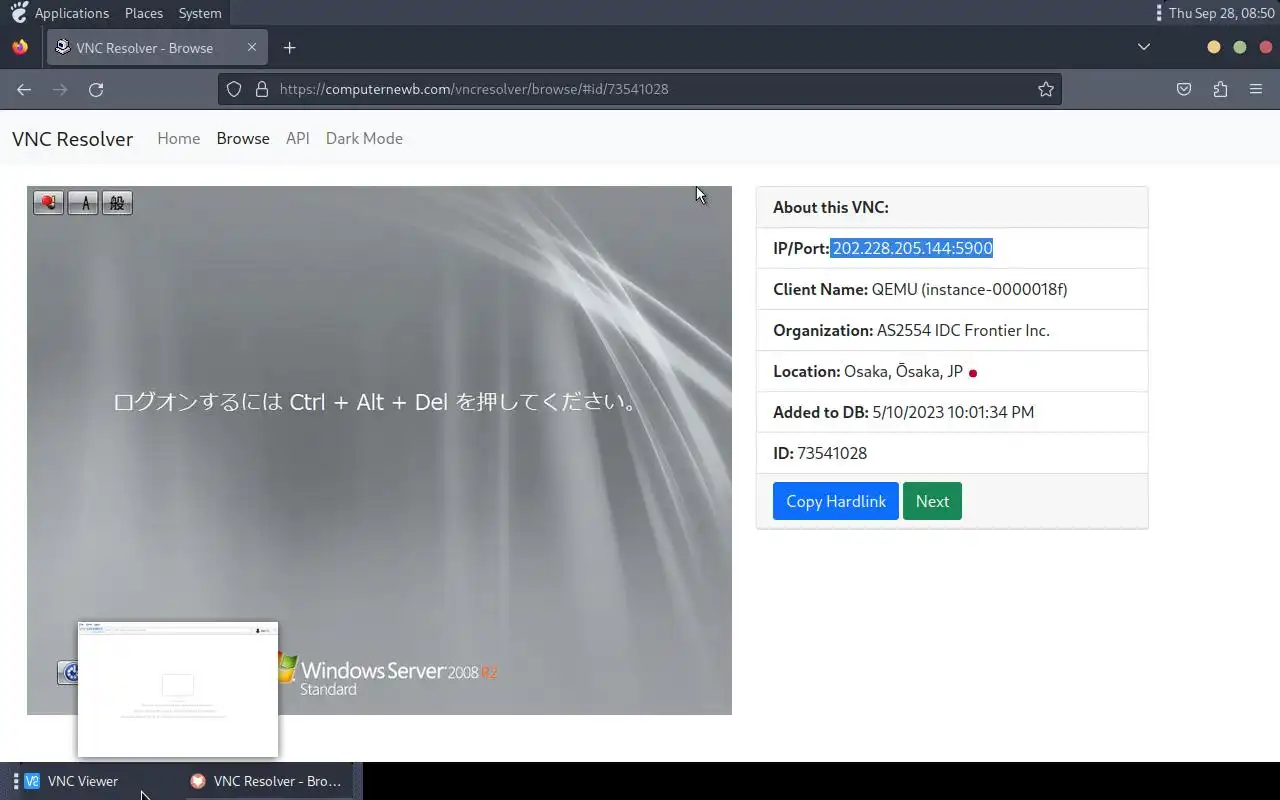Click the browser forward arrow
This screenshot has height=800, width=1280.
[60, 89]
